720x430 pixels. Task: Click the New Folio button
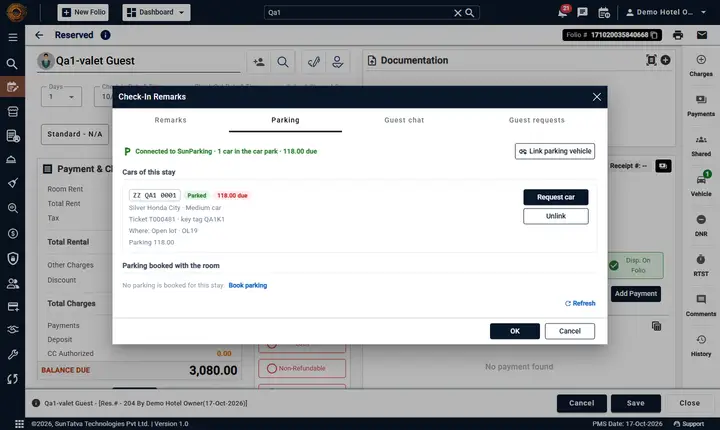click(83, 12)
